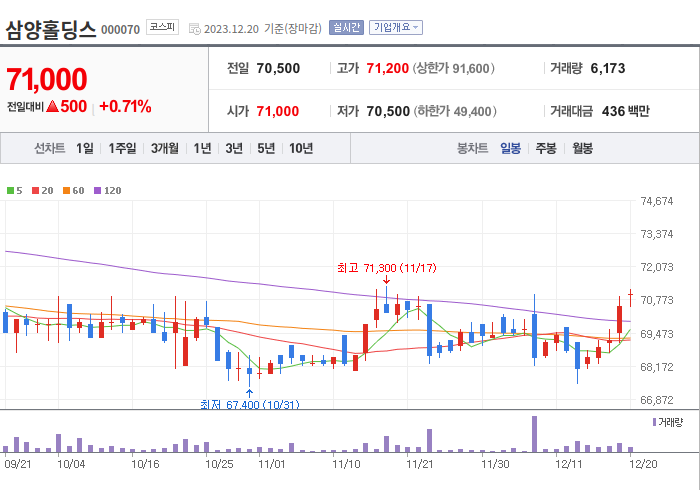700x490 pixels.
Task: Click the +0.71% change percentage
Action: [x=125, y=106]
